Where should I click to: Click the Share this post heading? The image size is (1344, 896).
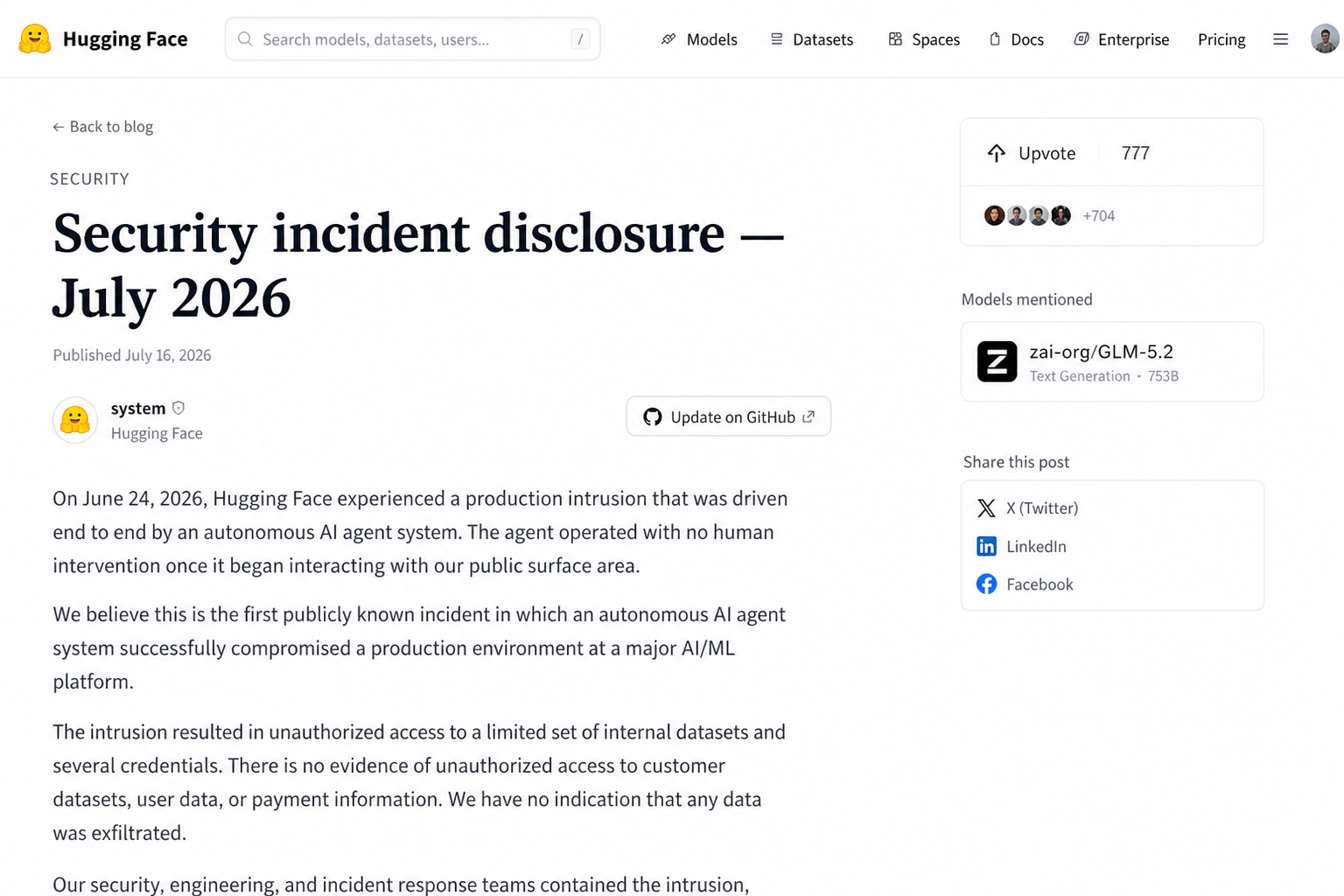[1017, 462]
